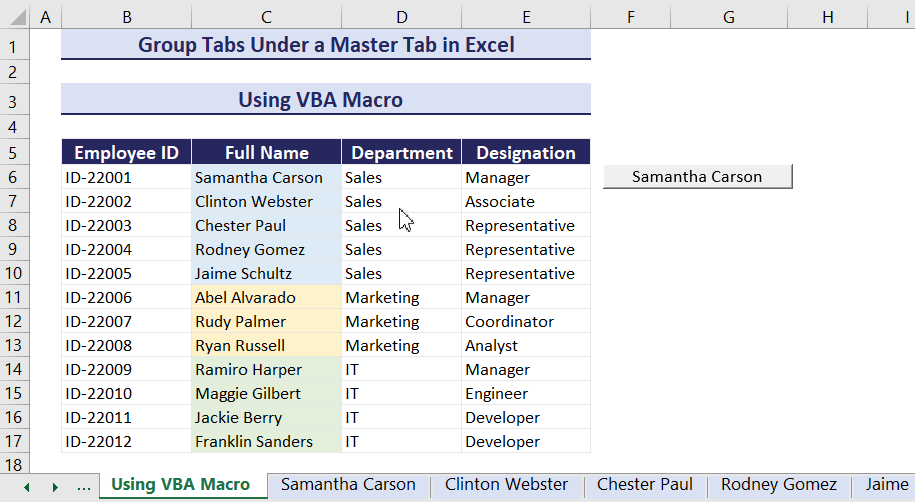This screenshot has height=502, width=915.
Task: Open the Samantha Carson sheet tab
Action: pyautogui.click(x=348, y=485)
